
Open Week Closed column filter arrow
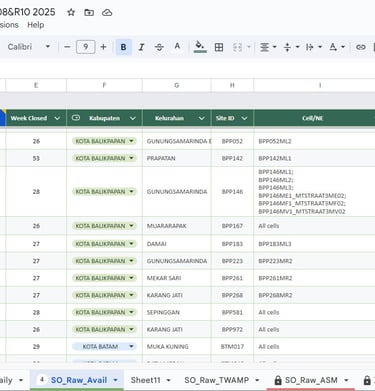(57, 118)
